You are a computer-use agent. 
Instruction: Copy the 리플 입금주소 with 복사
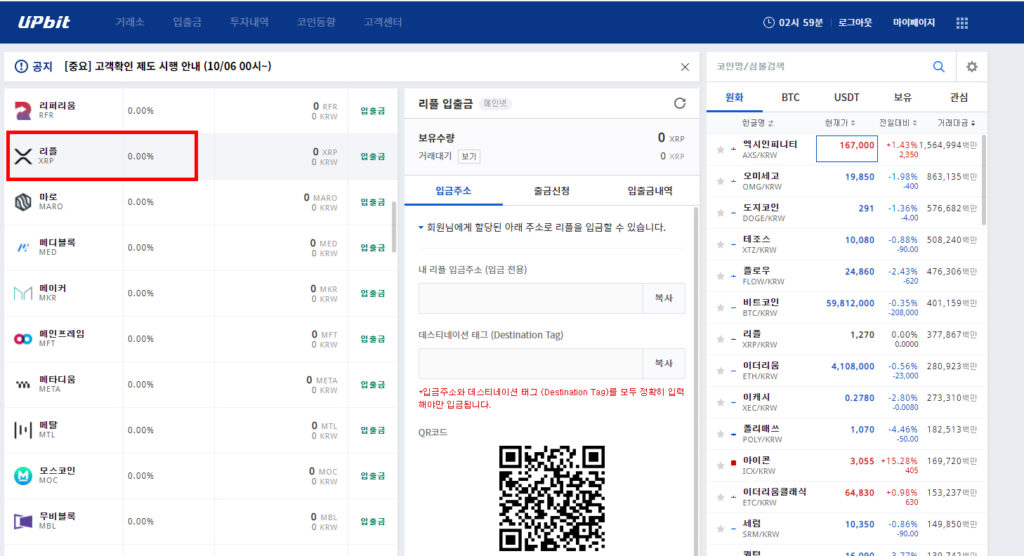(664, 298)
